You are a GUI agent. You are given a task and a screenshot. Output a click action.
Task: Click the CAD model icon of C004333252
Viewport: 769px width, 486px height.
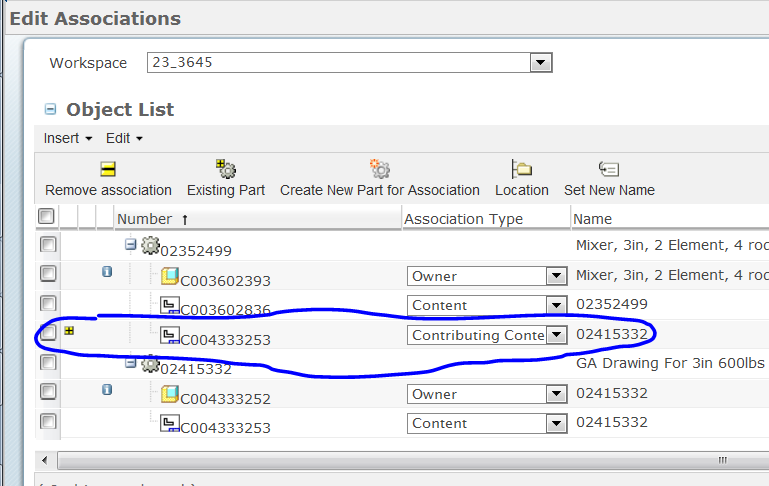170,394
